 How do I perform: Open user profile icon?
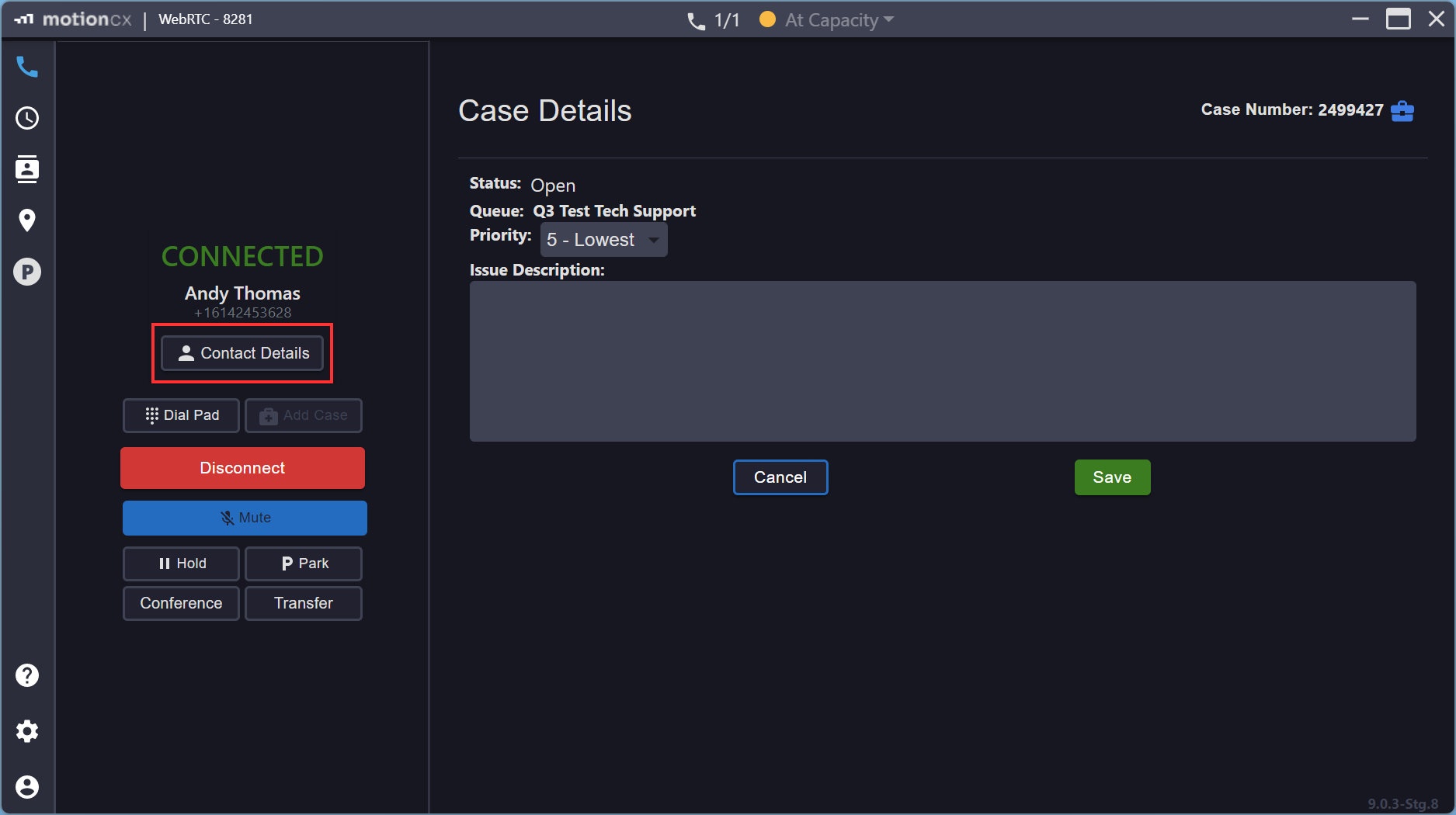(27, 787)
